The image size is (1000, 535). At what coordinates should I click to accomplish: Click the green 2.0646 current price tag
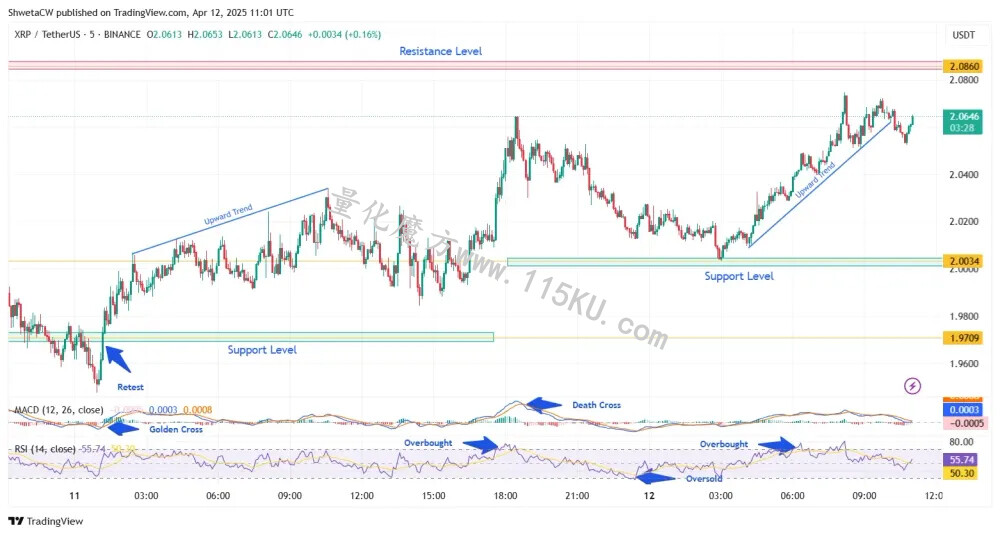click(964, 116)
